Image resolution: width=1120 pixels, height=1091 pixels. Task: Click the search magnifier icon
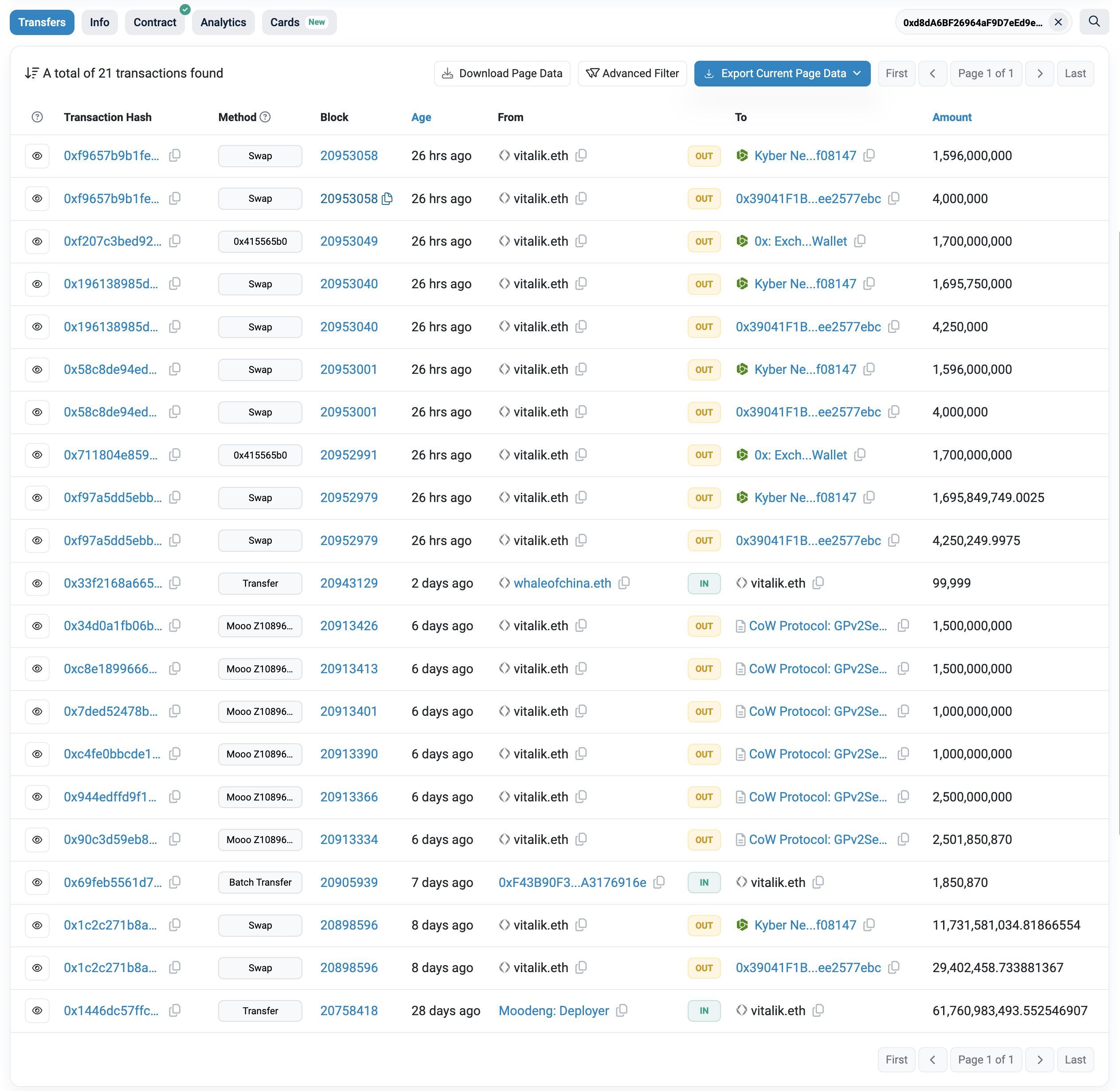tap(1095, 22)
